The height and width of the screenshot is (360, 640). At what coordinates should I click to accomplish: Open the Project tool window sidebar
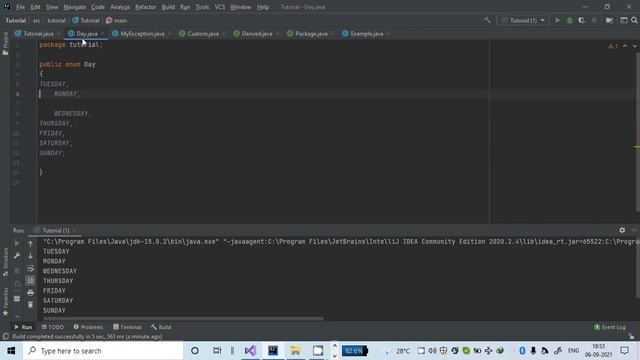5,44
